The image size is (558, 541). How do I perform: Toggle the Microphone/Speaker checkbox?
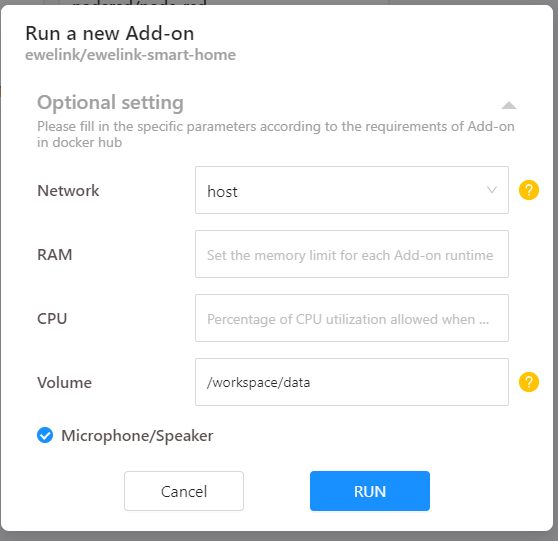(45, 435)
